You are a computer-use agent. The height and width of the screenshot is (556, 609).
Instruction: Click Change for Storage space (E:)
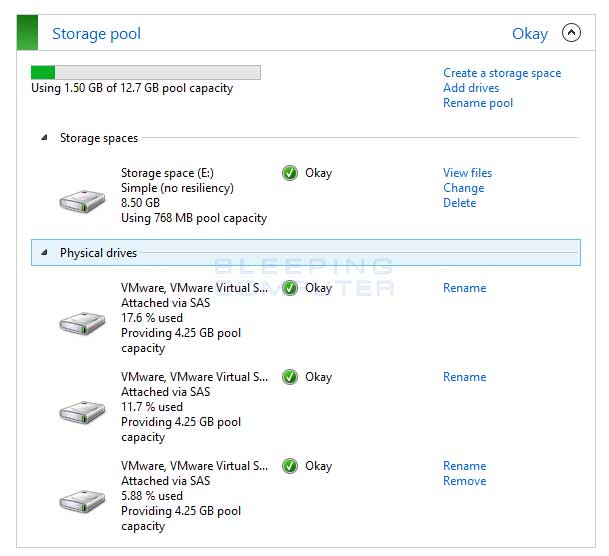point(463,188)
